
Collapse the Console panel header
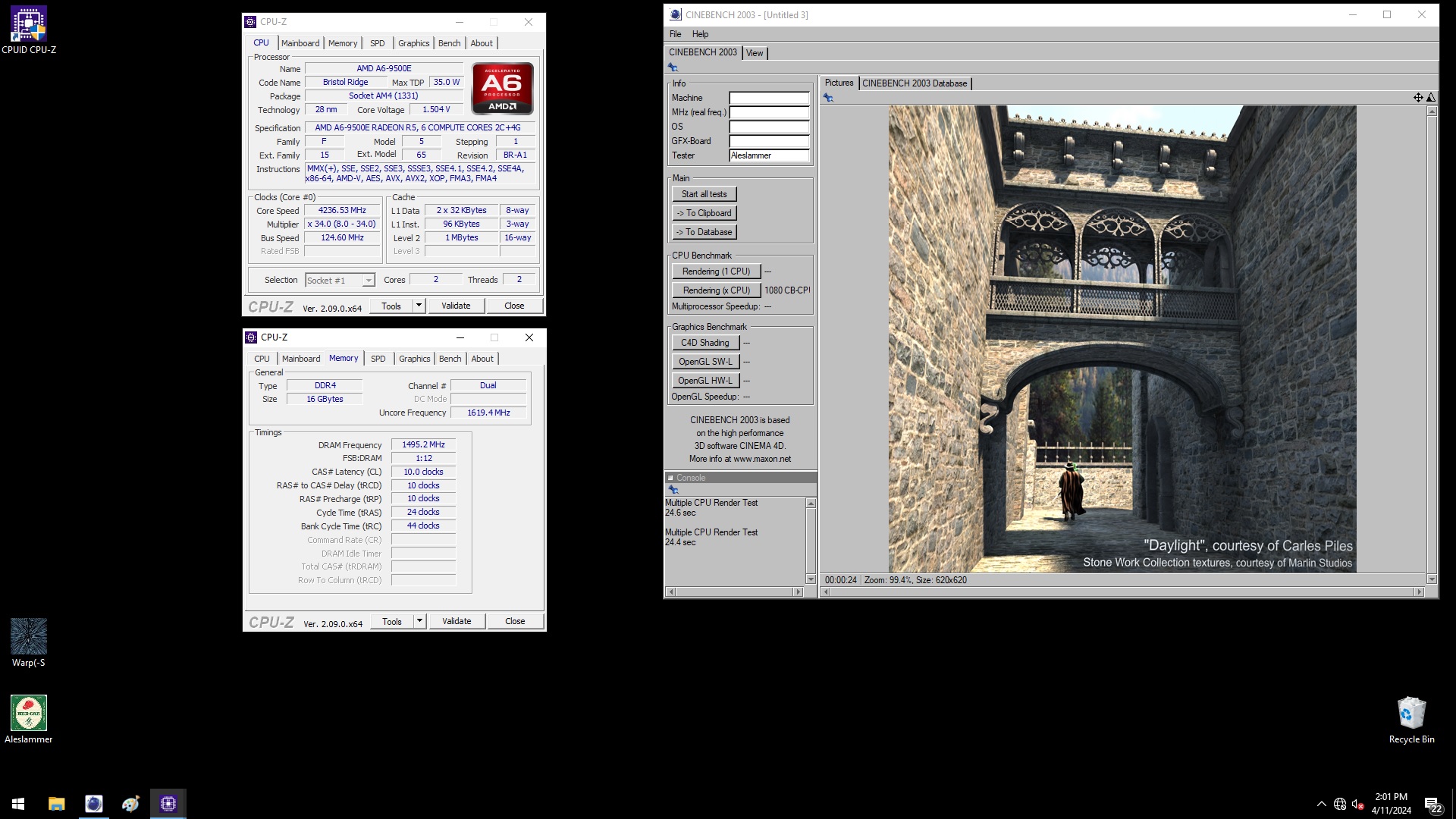click(670, 478)
